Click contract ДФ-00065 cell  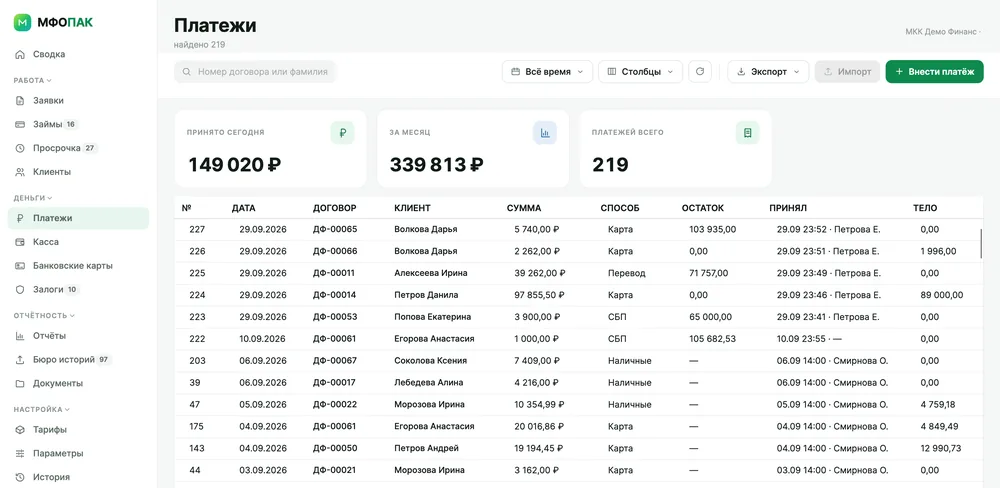[335, 229]
